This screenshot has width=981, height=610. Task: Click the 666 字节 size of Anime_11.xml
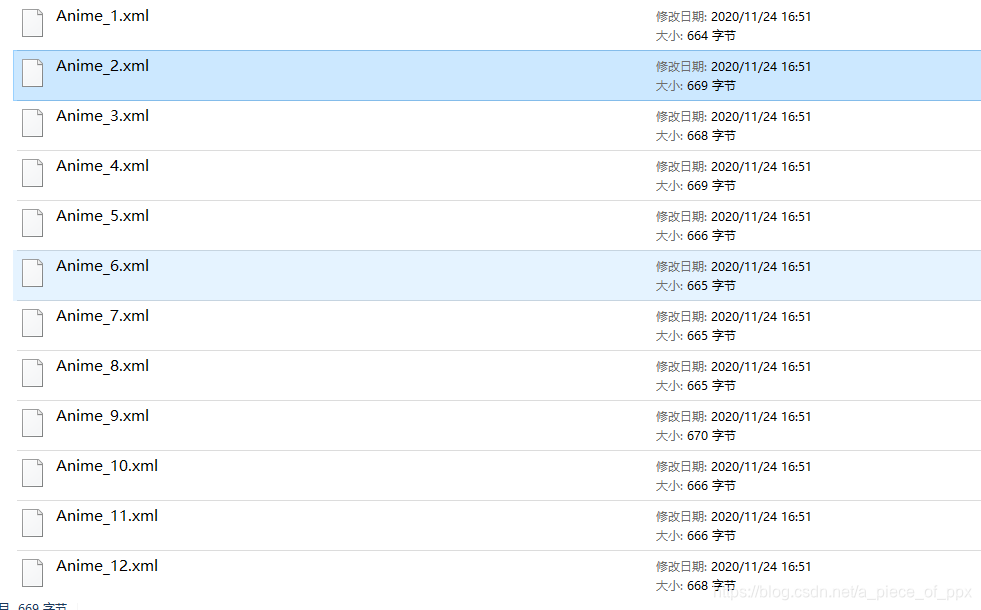click(x=711, y=536)
